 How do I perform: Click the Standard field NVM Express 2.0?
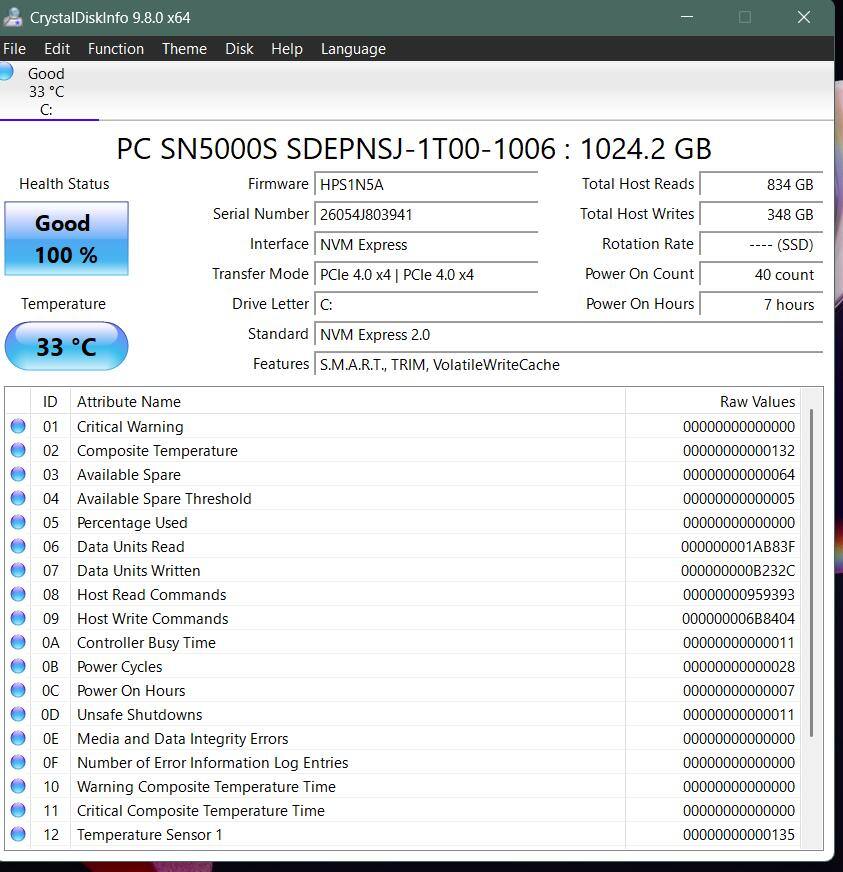568,335
